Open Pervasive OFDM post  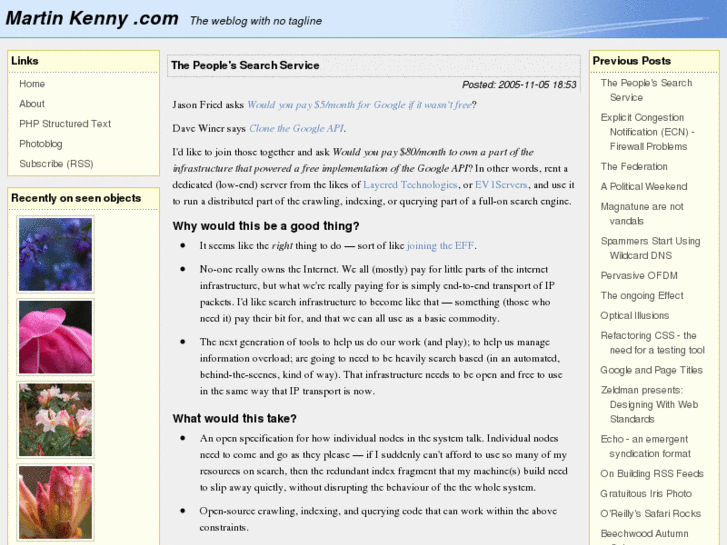click(639, 276)
